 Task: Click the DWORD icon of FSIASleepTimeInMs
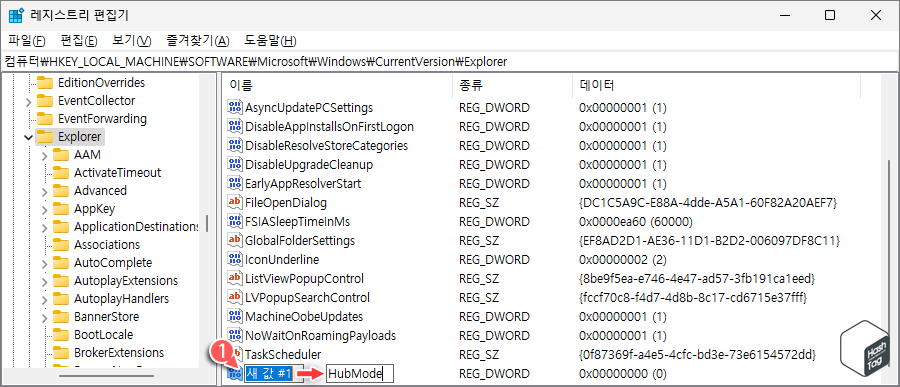[235, 221]
